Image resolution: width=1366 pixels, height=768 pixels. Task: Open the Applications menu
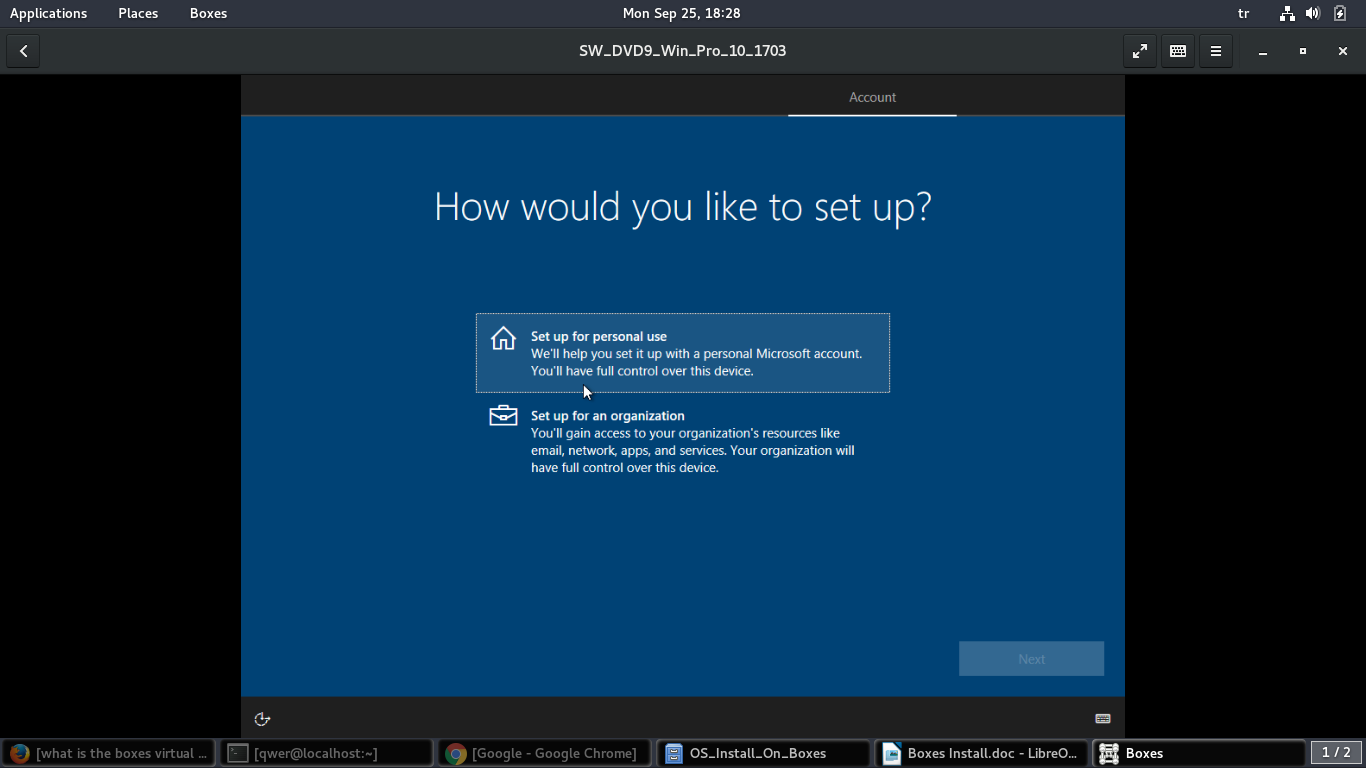[48, 13]
